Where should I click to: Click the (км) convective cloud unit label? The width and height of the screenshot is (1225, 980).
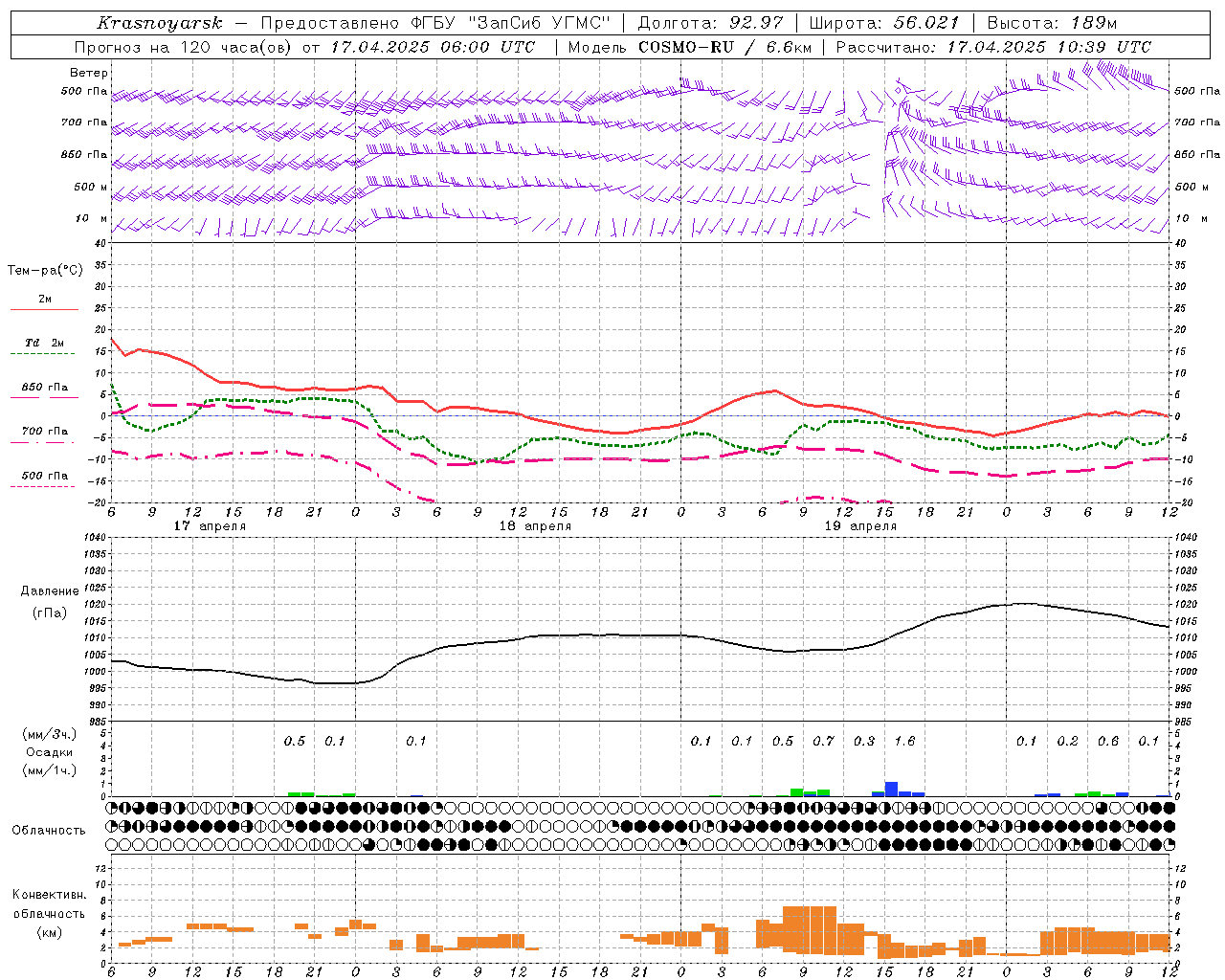[50, 932]
